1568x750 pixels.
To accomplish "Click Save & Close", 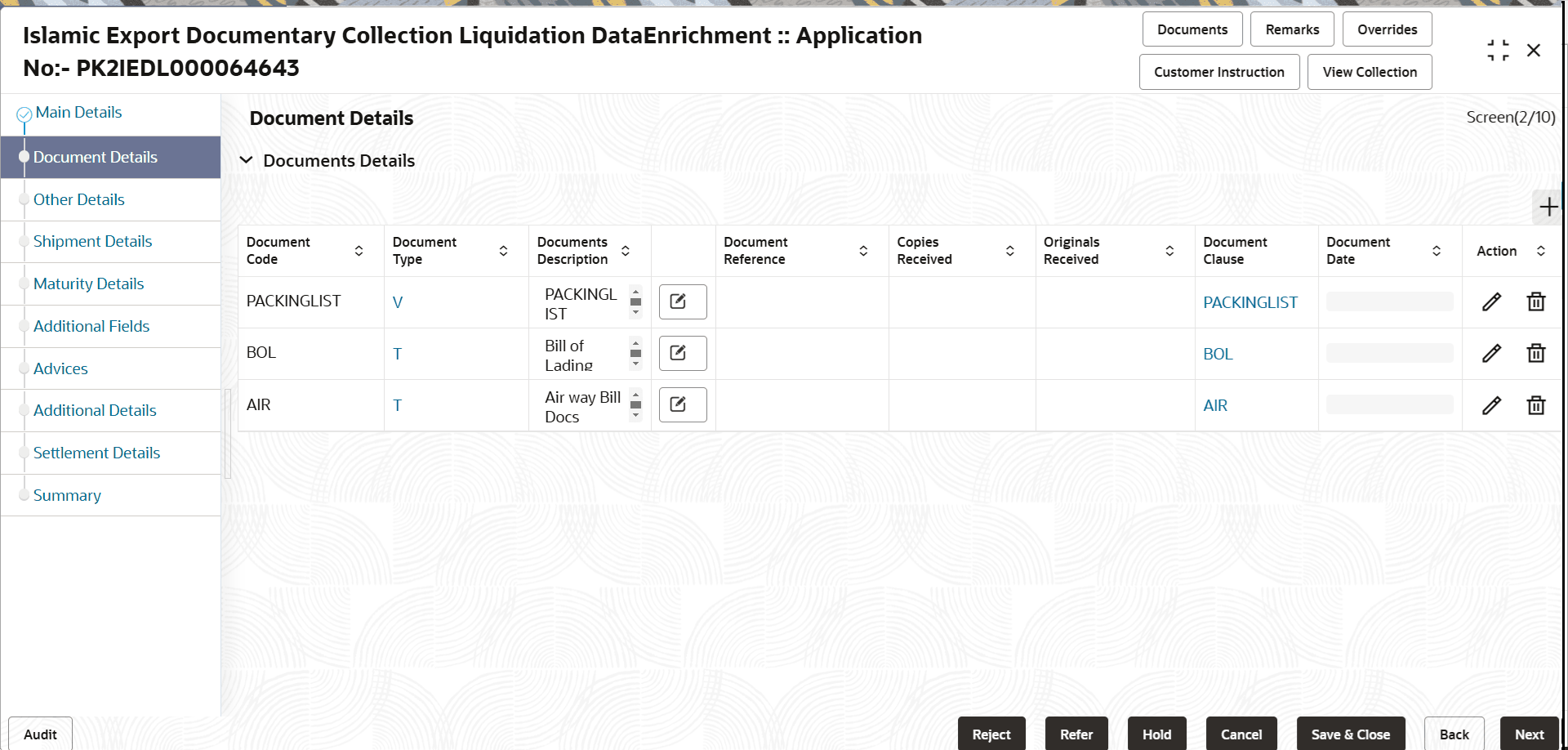I will 1351,734.
